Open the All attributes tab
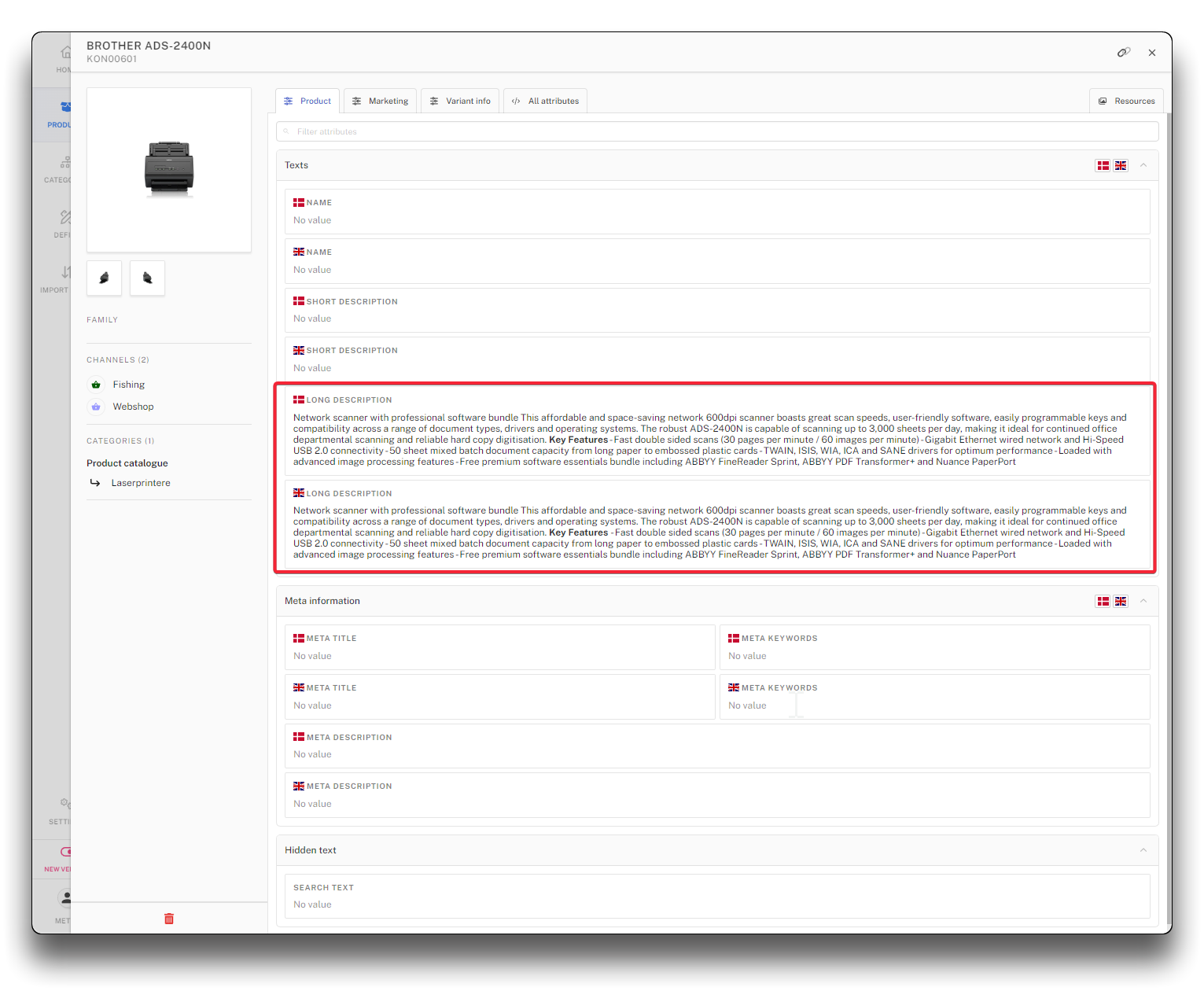The width and height of the screenshot is (1204, 991). [x=545, y=101]
